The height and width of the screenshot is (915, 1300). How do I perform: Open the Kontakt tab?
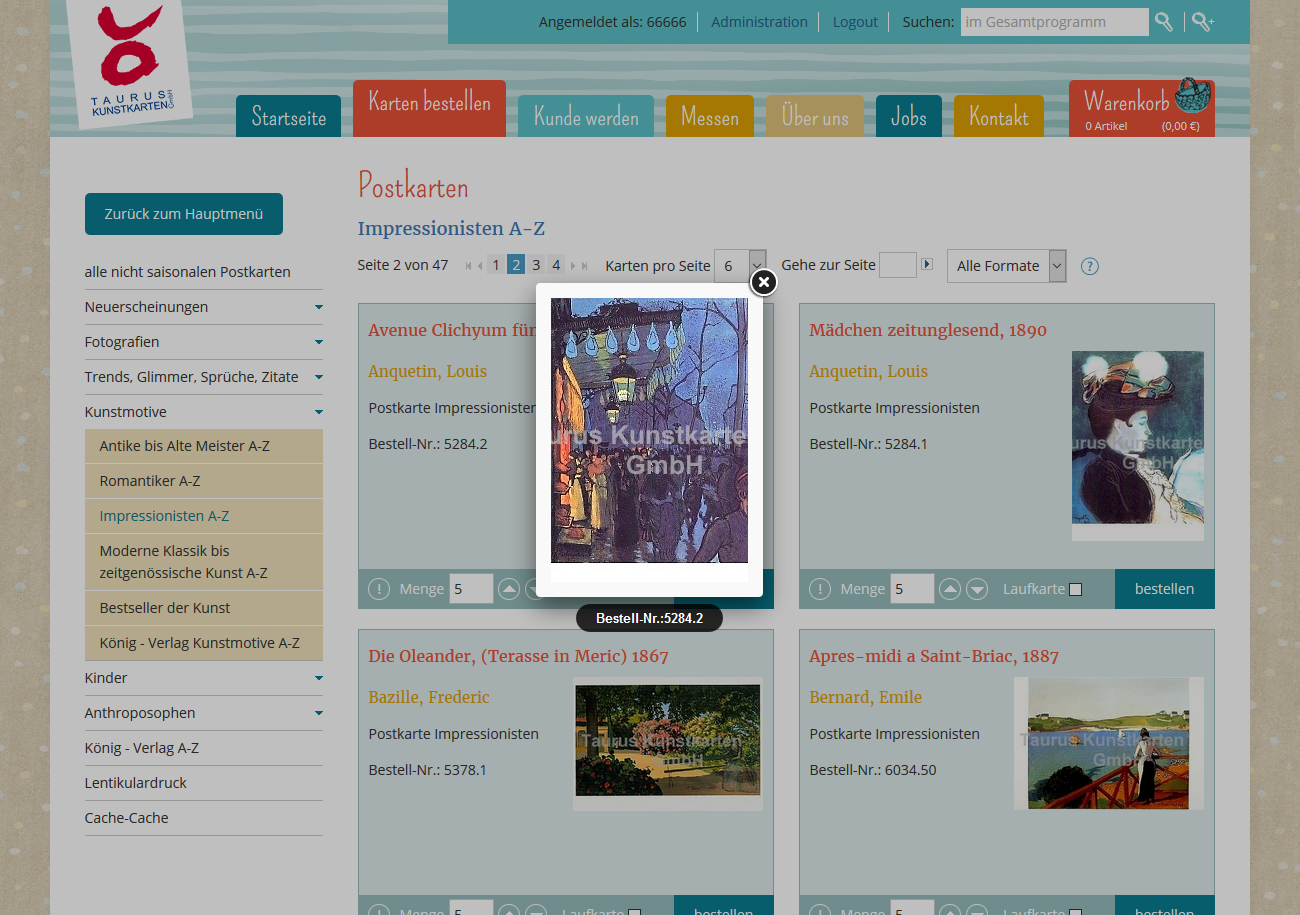[999, 116]
